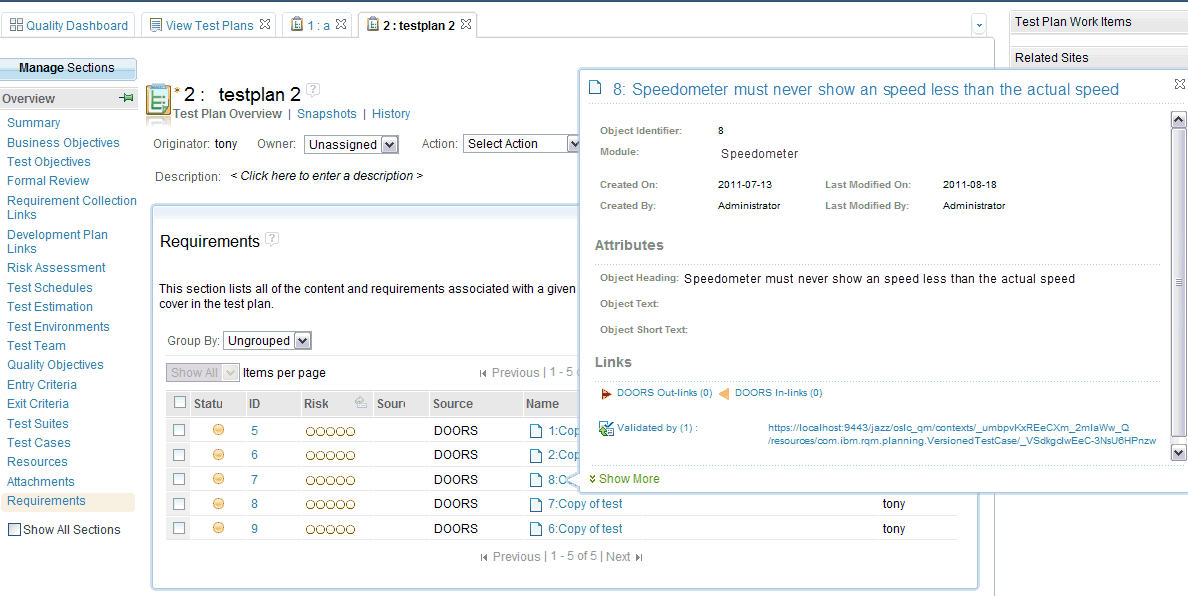The height and width of the screenshot is (596, 1188).
Task: Open the Snapshots link
Action: 327,113
